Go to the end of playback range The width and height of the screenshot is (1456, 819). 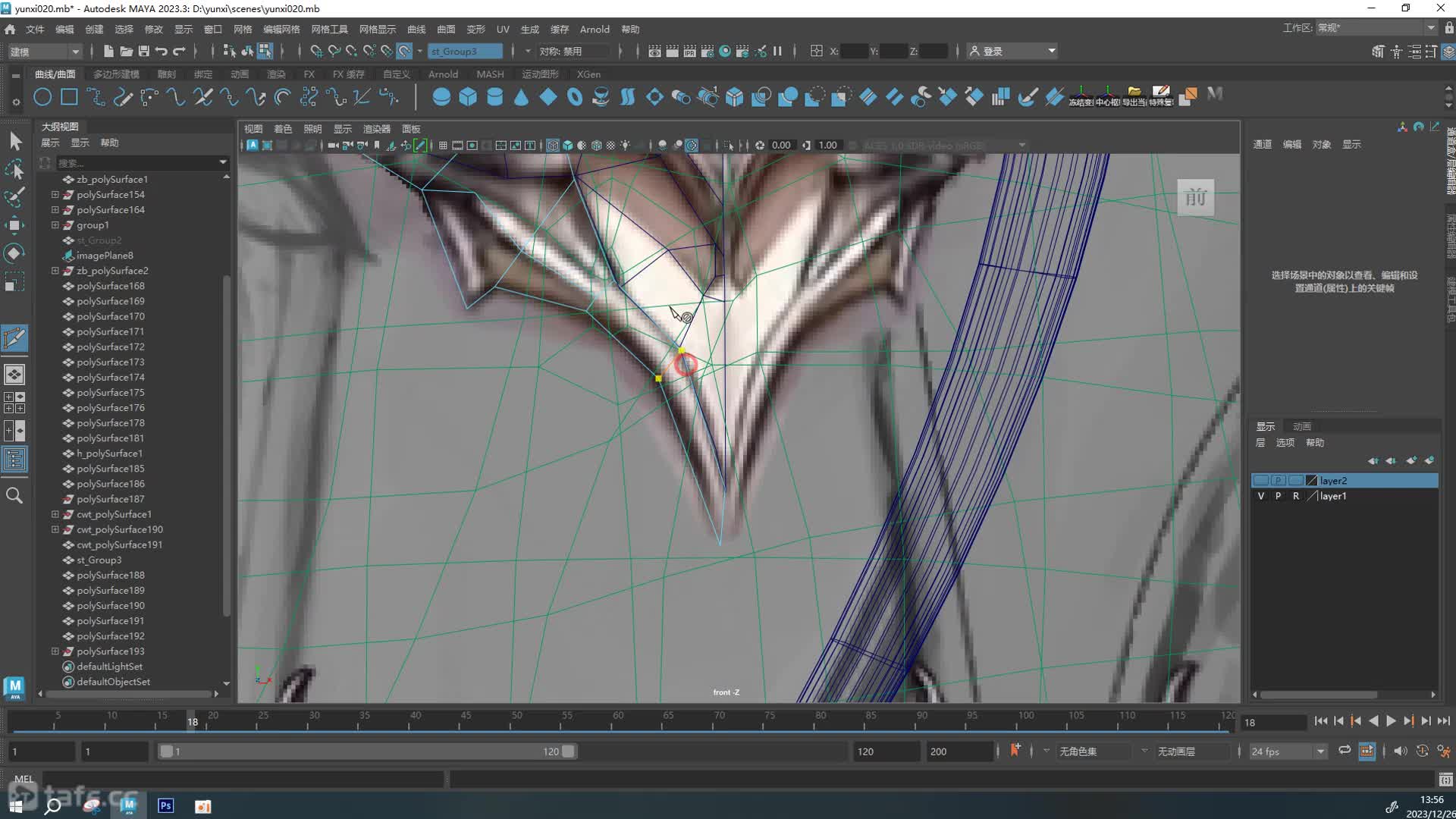(x=1444, y=721)
